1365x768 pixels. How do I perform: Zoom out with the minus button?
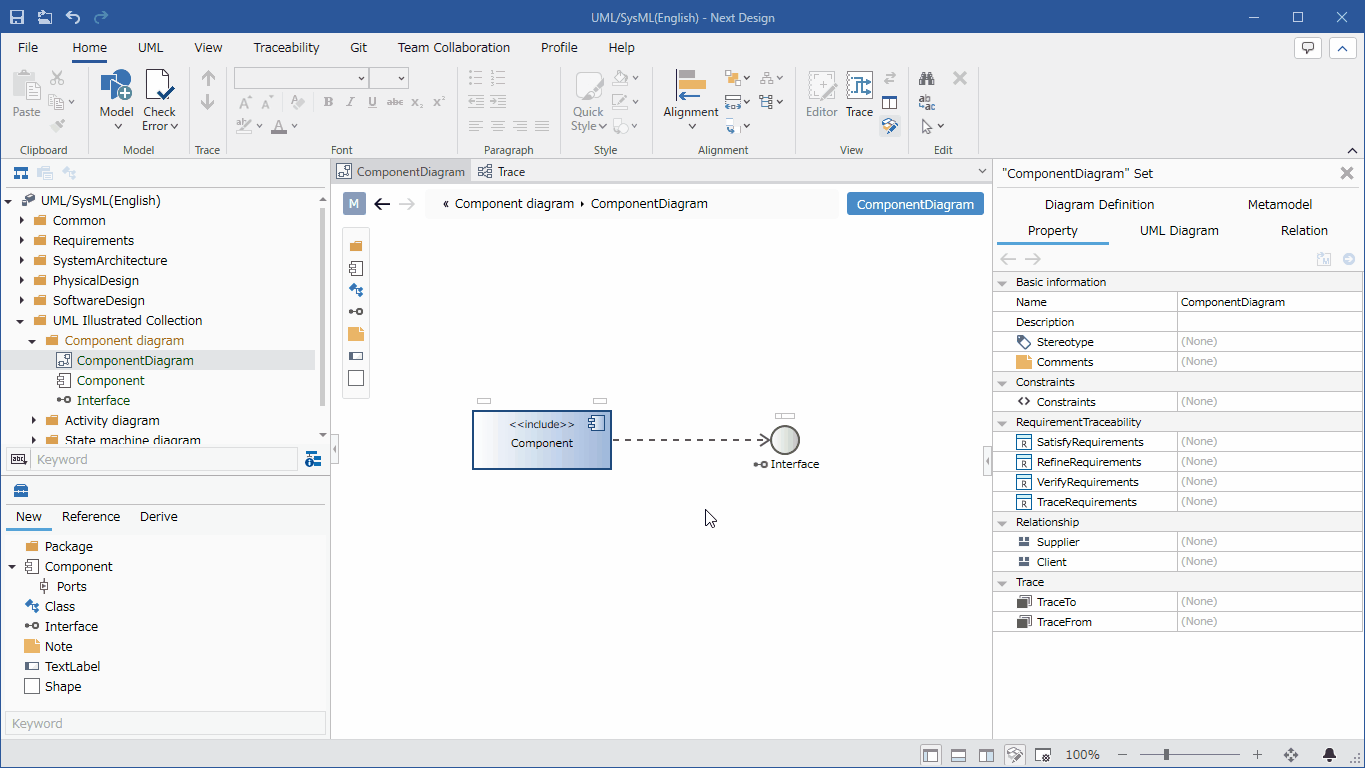click(x=1123, y=755)
